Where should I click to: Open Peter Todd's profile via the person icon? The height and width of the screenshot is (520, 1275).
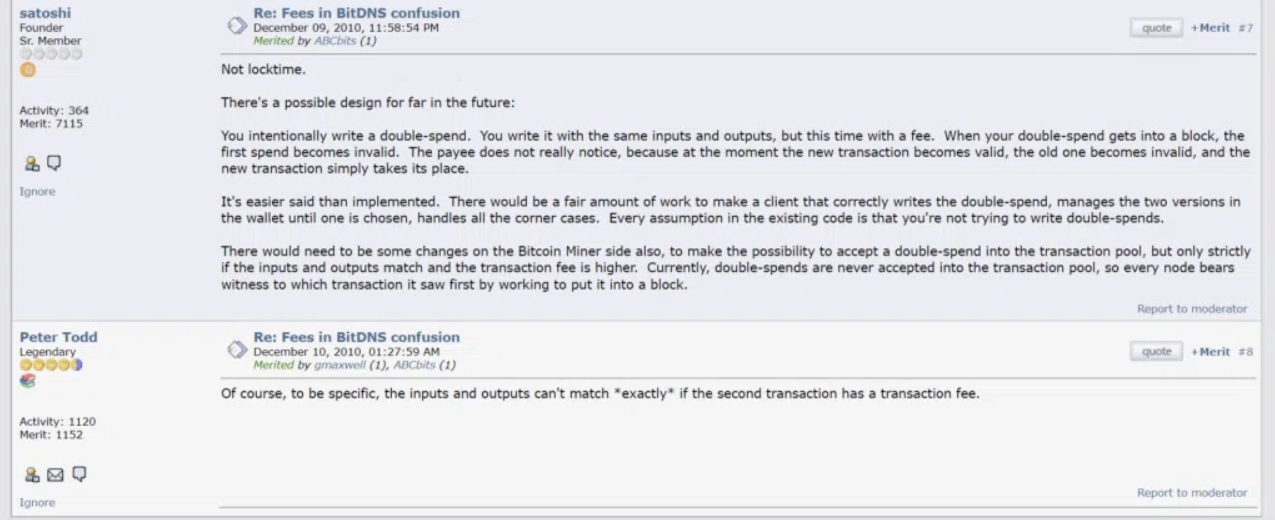tap(31, 475)
